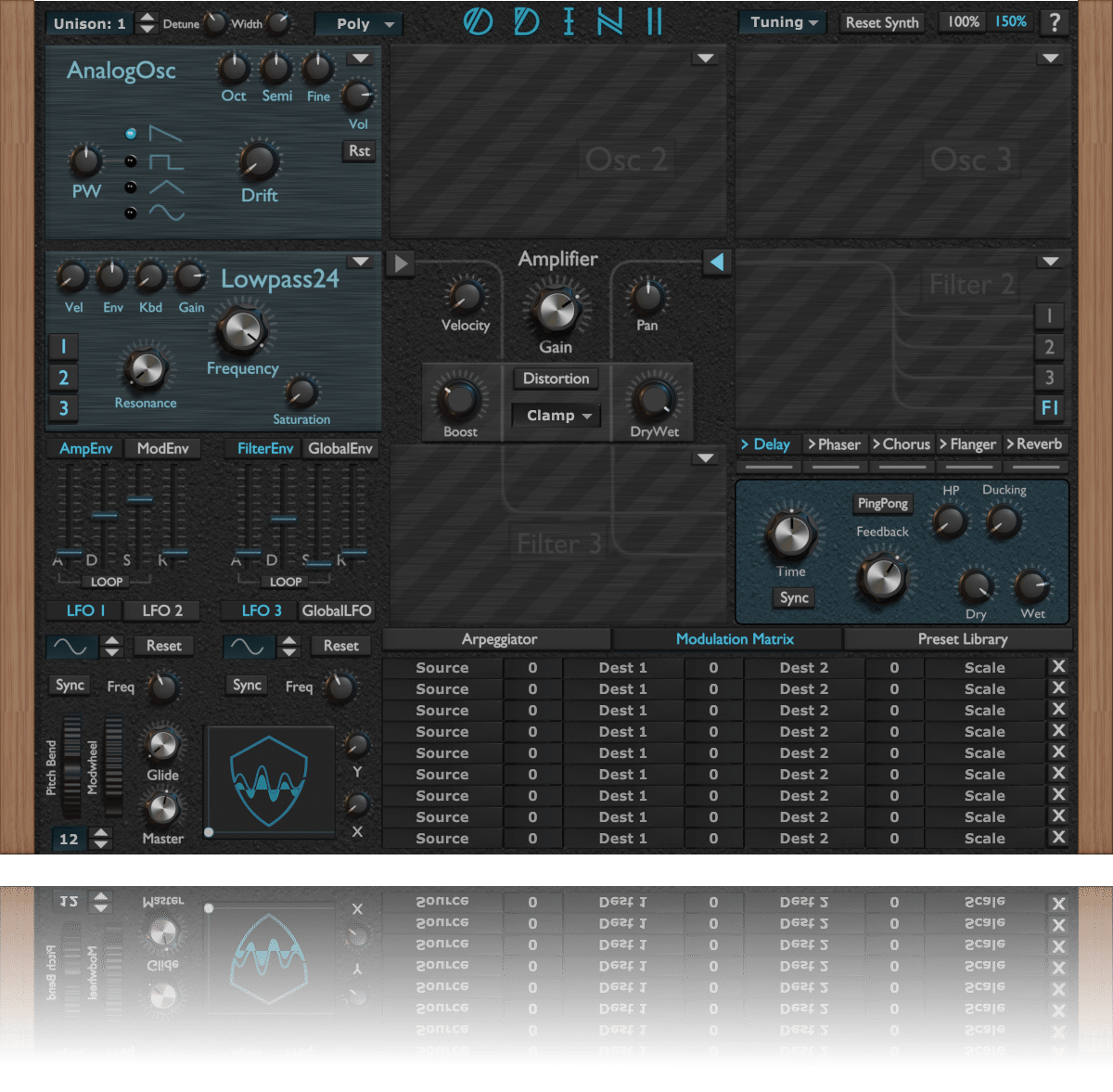Select the Phaser effect tab

pyautogui.click(x=834, y=444)
